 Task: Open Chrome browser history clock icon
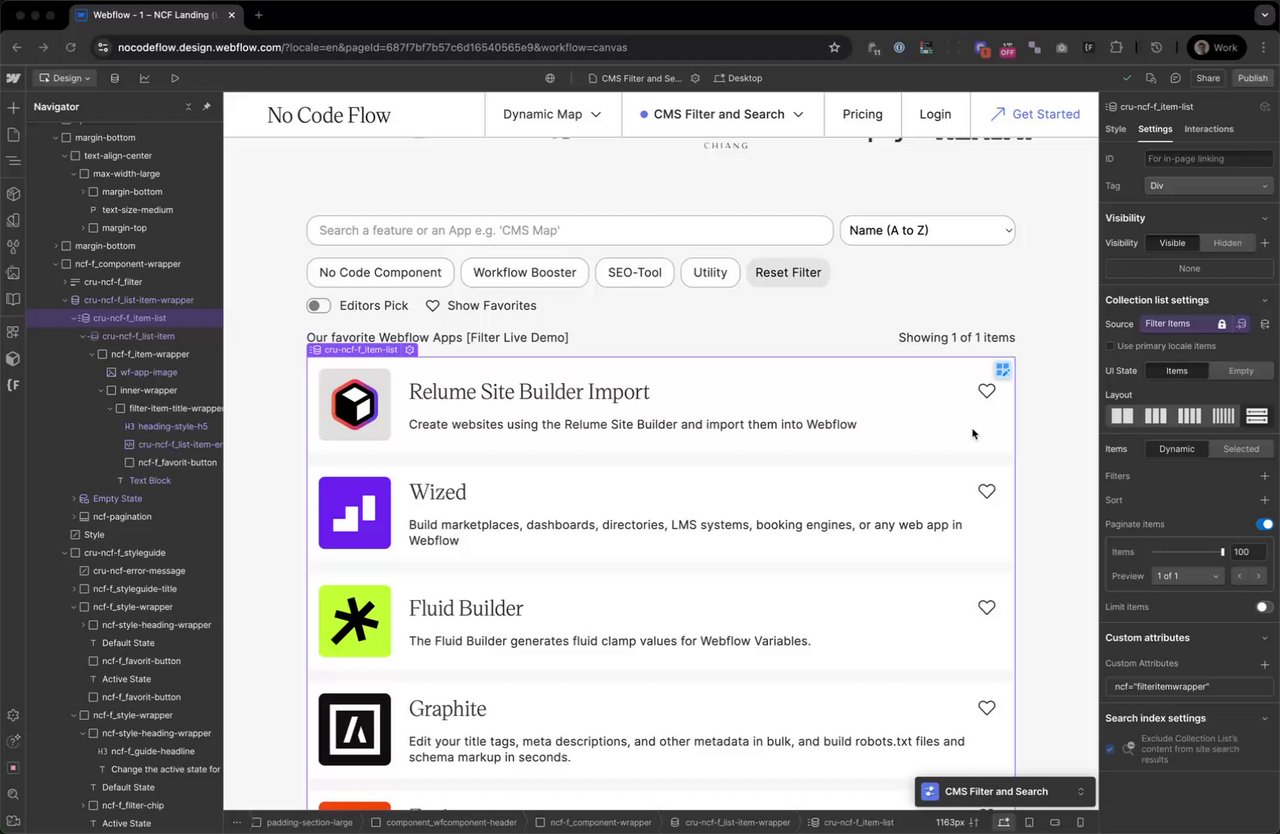(1156, 47)
